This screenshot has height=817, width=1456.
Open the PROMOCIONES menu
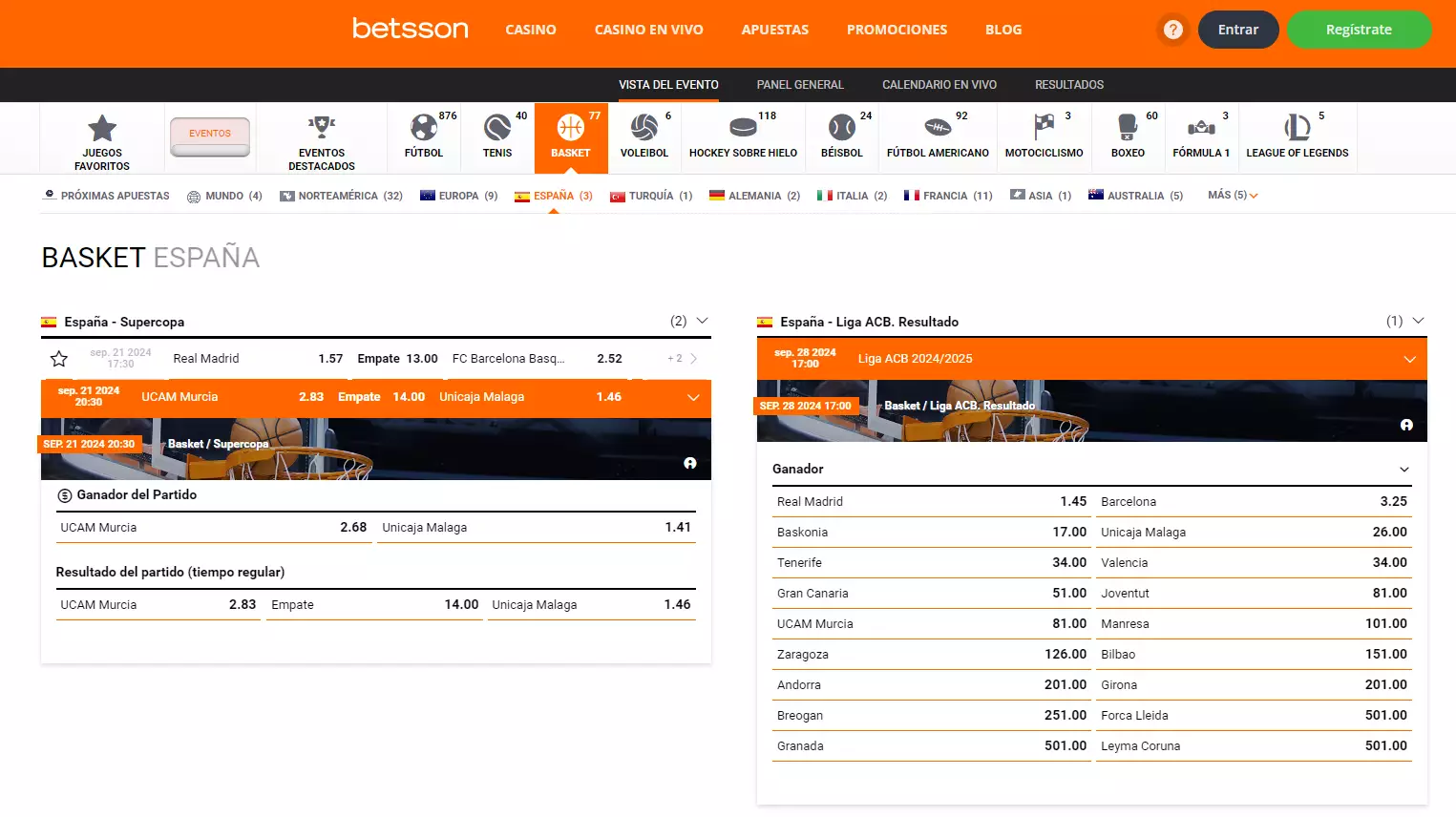(897, 30)
